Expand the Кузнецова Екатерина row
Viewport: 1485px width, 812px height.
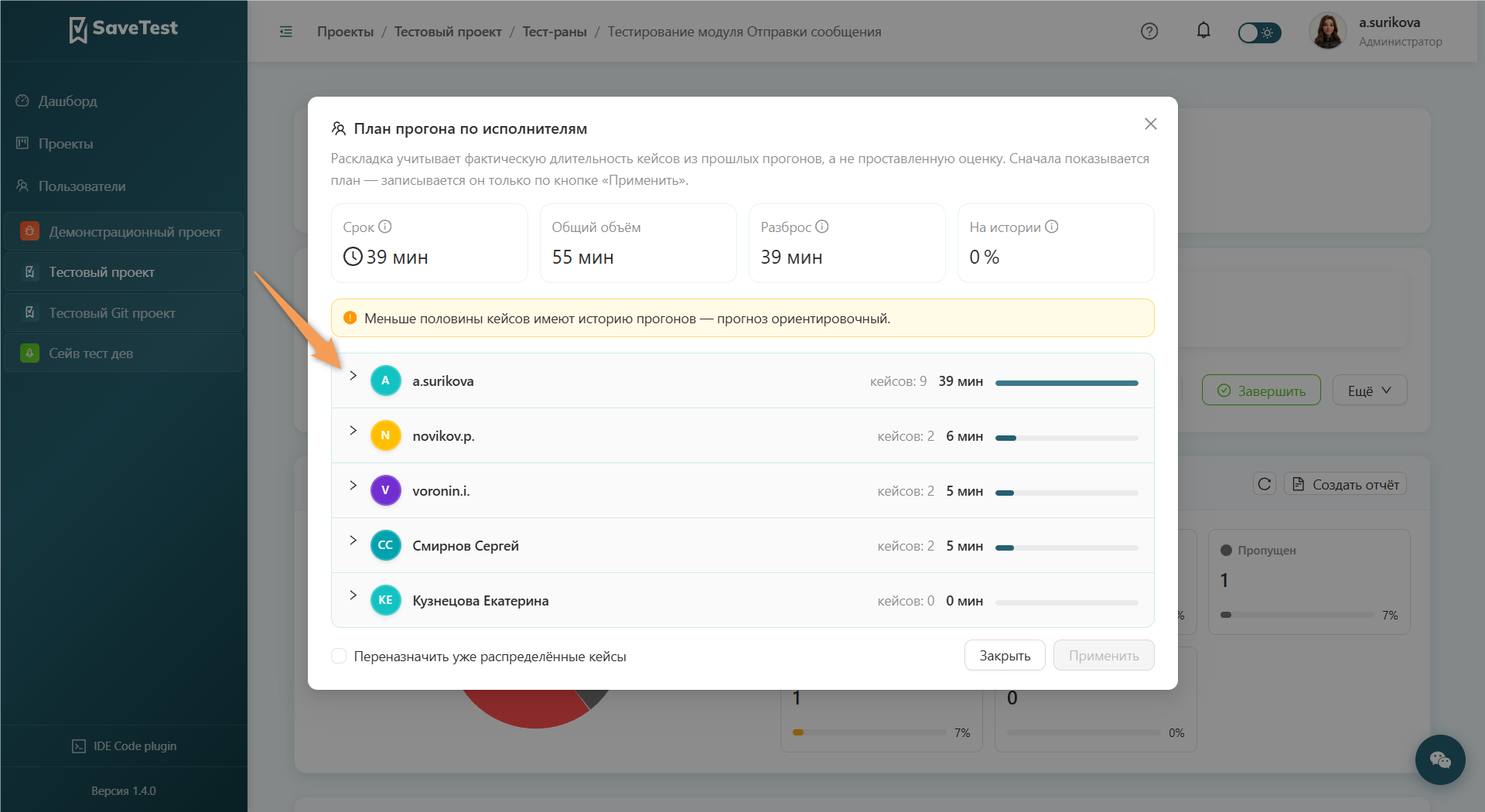(353, 595)
